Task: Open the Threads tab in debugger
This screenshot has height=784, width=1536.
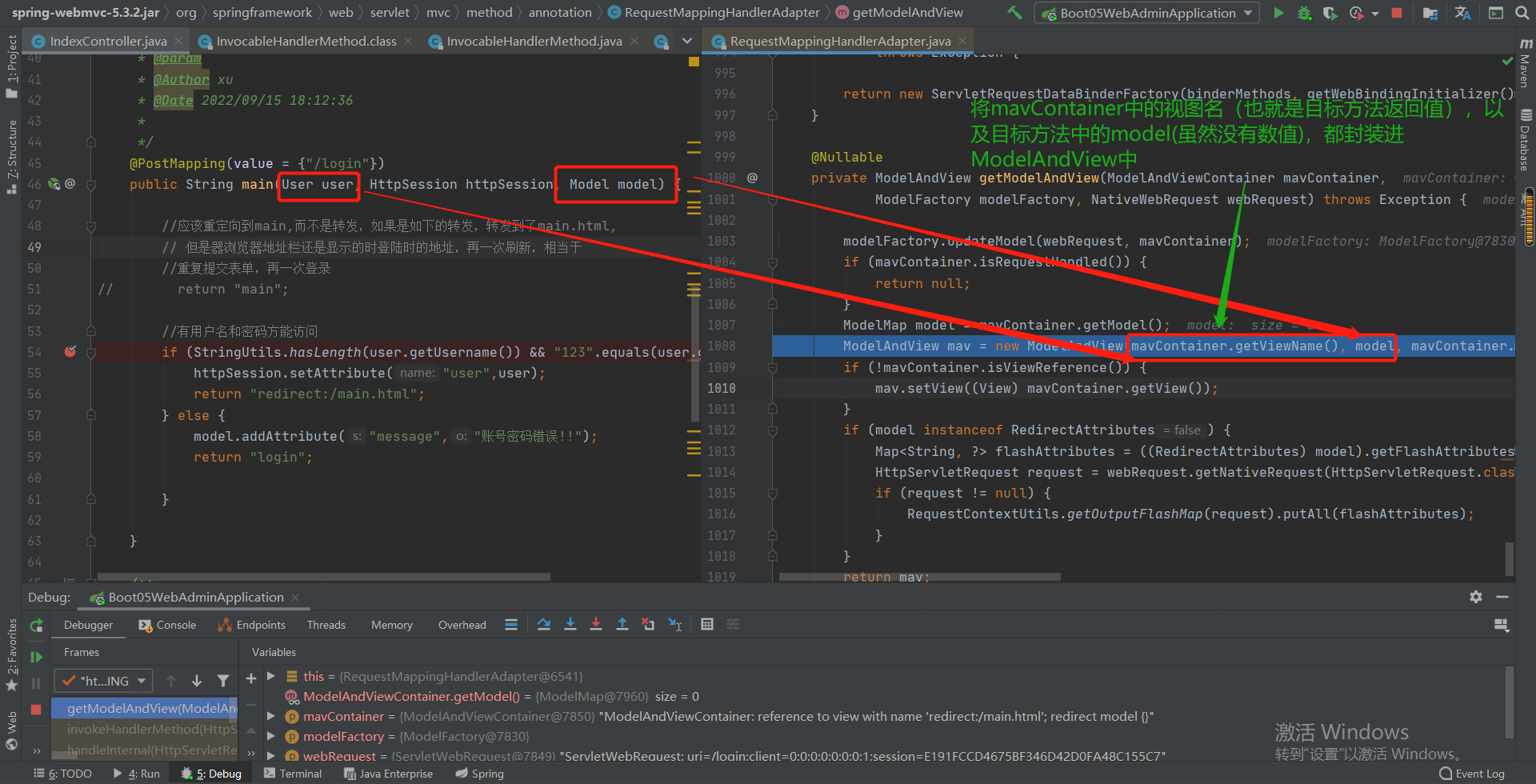Action: (326, 625)
